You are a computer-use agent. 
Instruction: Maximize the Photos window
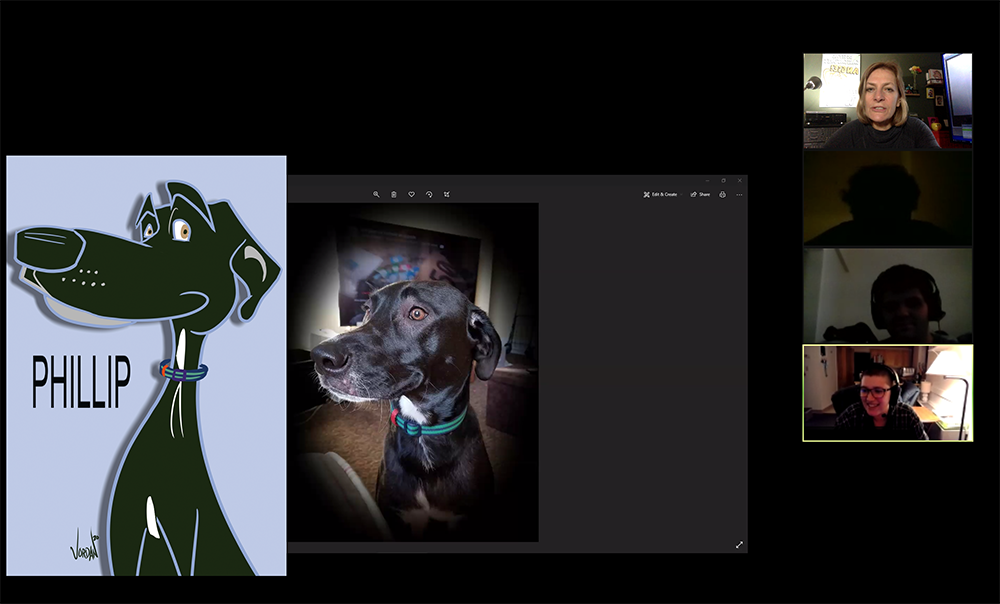724,181
